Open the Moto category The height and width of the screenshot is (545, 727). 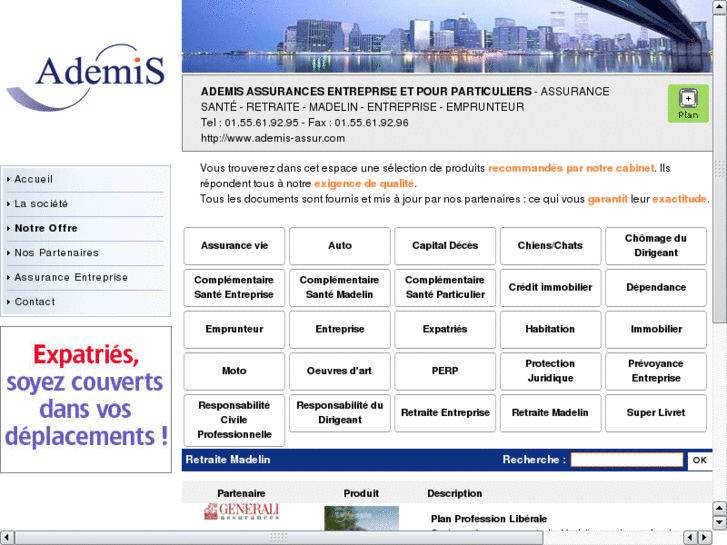[x=234, y=371]
